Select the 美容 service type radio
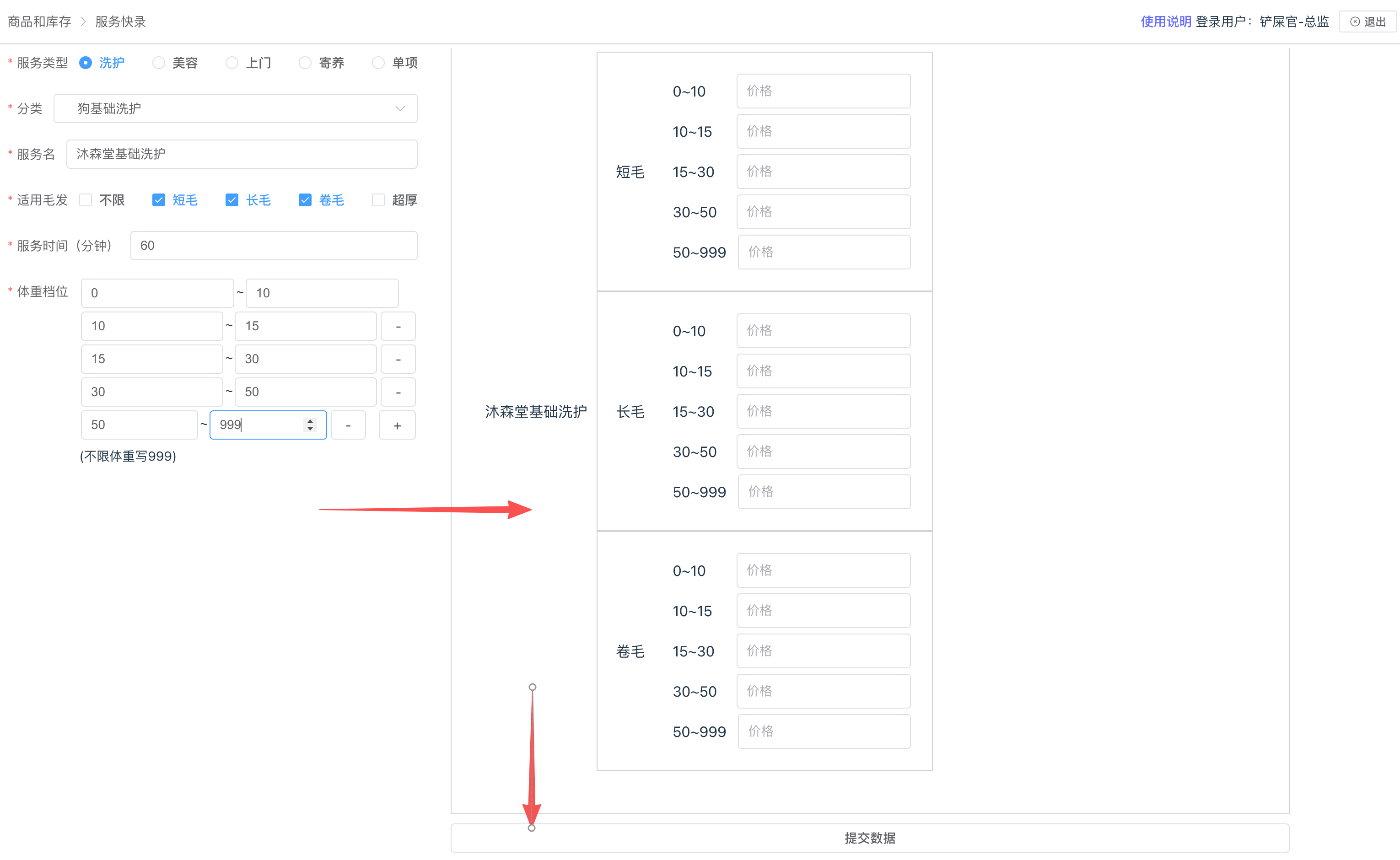1400x860 pixels. pyautogui.click(x=159, y=63)
